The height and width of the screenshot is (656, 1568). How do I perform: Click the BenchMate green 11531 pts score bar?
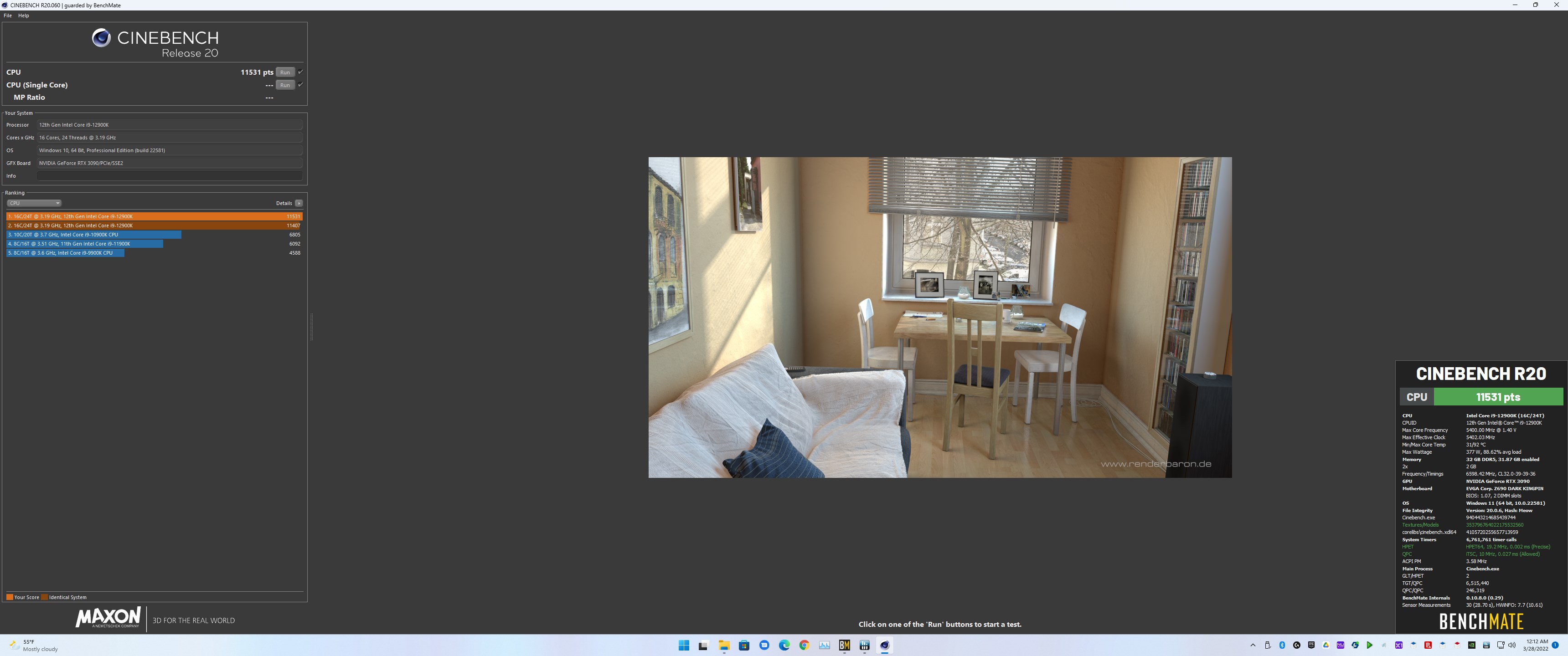point(1498,397)
